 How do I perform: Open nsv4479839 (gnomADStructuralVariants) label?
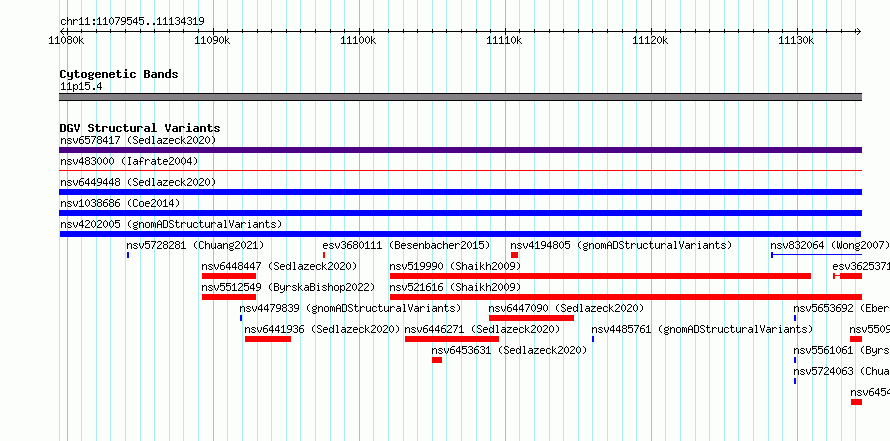pyautogui.click(x=350, y=308)
